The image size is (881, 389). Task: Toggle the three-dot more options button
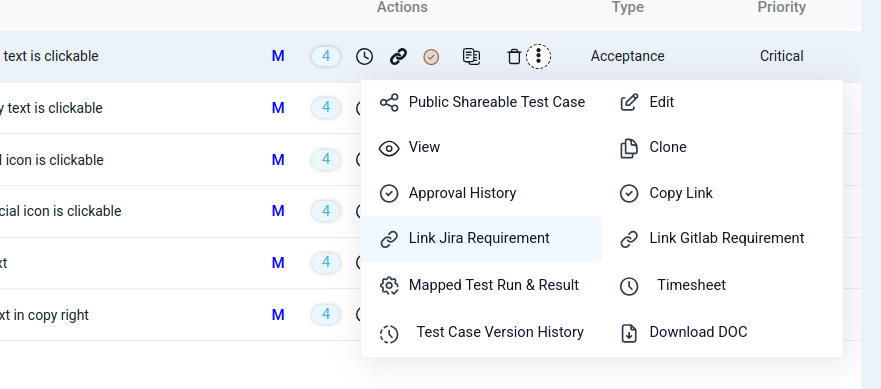[x=538, y=56]
